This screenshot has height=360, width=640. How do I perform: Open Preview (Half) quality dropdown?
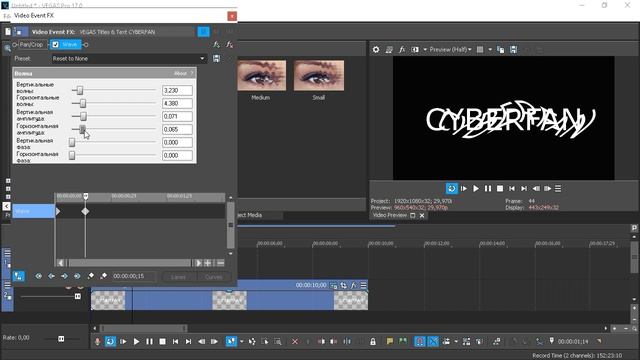pos(451,49)
